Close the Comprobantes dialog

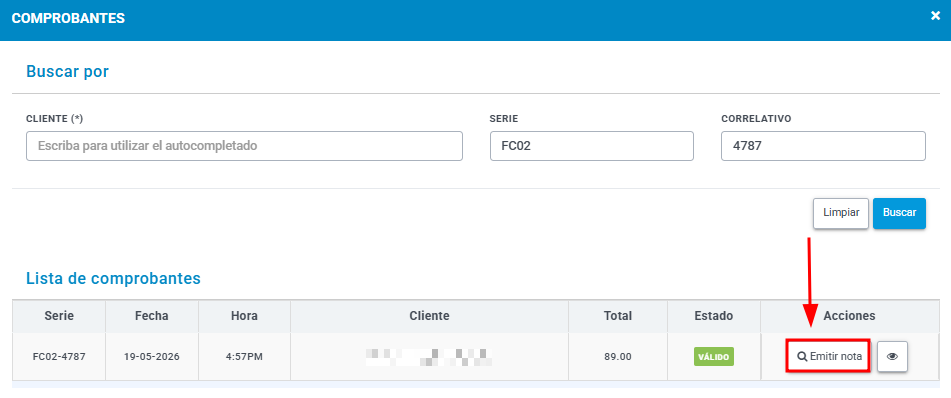point(935,16)
